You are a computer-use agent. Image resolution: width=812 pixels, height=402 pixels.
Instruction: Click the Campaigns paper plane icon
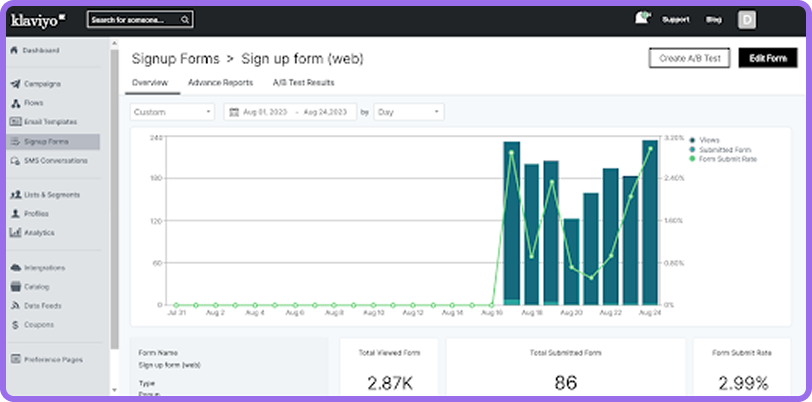point(15,84)
